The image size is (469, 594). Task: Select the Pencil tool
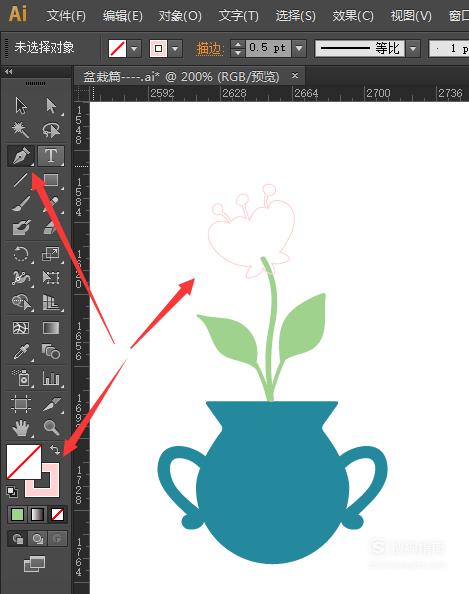click(x=51, y=204)
